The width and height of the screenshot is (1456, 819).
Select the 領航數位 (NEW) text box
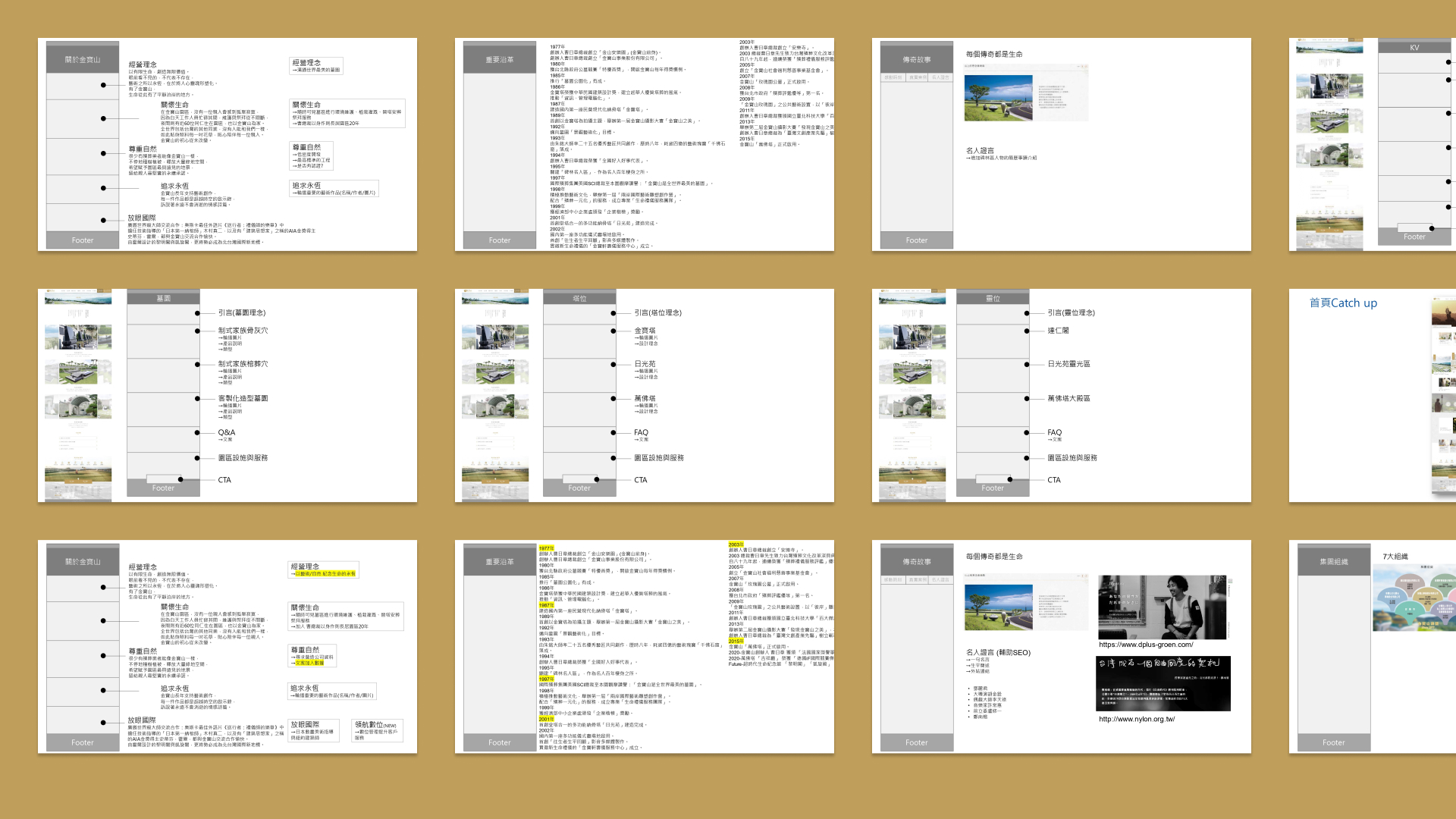[377, 730]
